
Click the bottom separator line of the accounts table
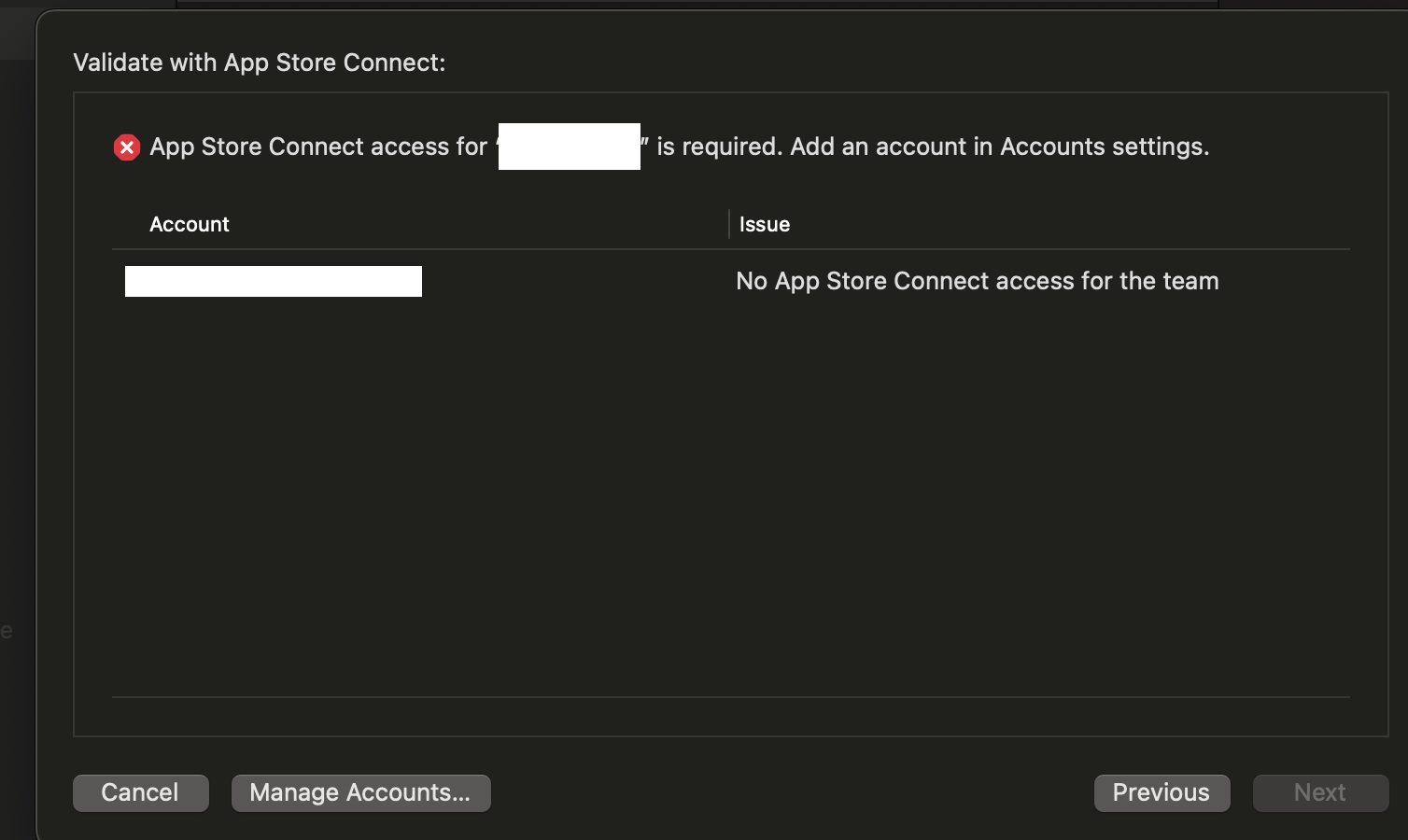(731, 697)
